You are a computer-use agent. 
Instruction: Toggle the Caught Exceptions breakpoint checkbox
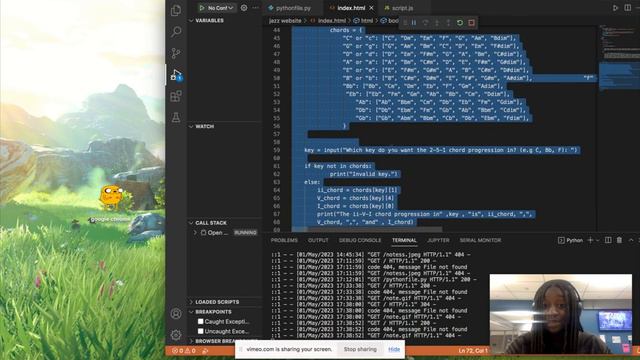200,322
